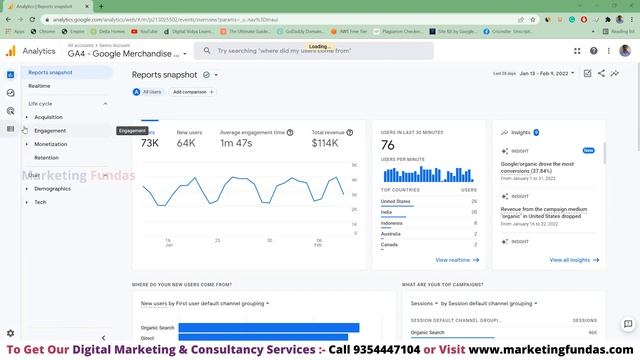Open the View realtime link

click(457, 260)
